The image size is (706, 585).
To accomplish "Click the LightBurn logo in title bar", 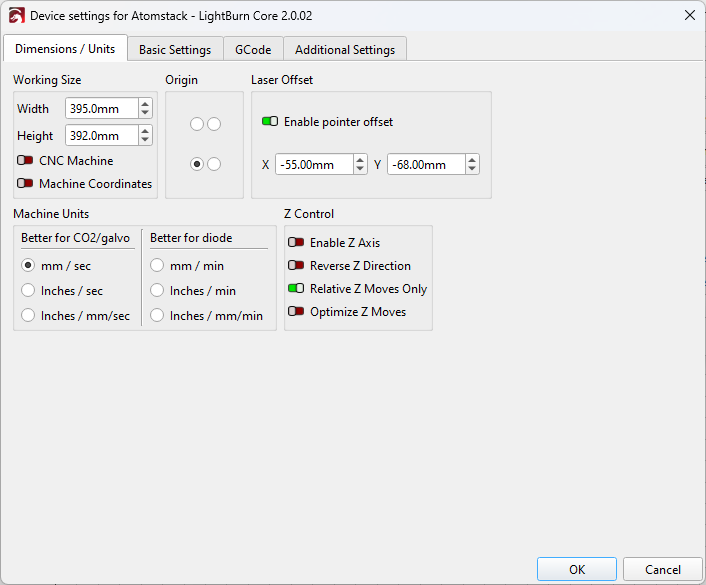I will (x=16, y=16).
